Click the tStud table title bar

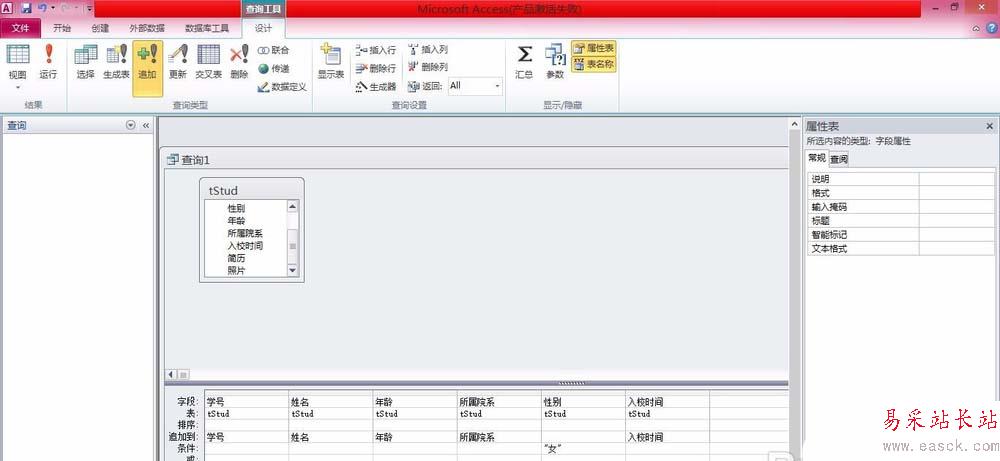point(252,190)
